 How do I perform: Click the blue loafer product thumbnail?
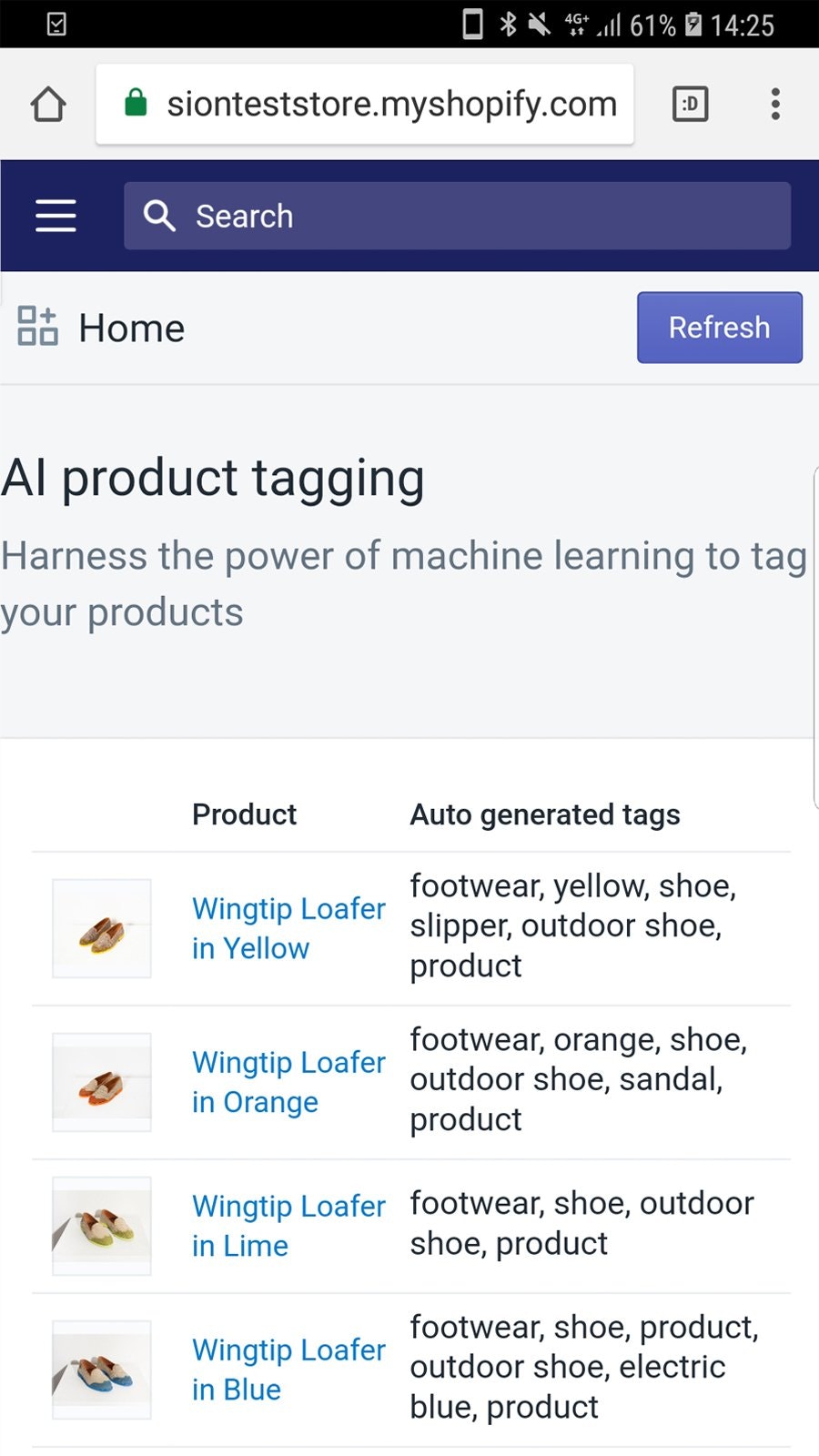point(100,1370)
